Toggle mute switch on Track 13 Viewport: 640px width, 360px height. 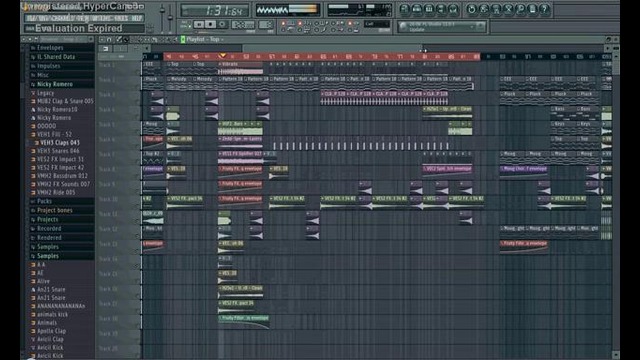point(138,250)
